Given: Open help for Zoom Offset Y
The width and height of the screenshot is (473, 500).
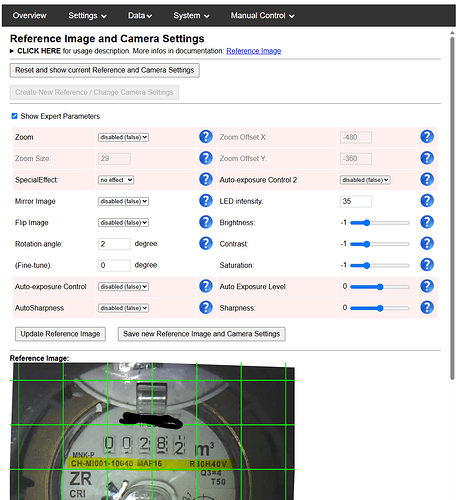Looking at the screenshot, I should tap(427, 158).
